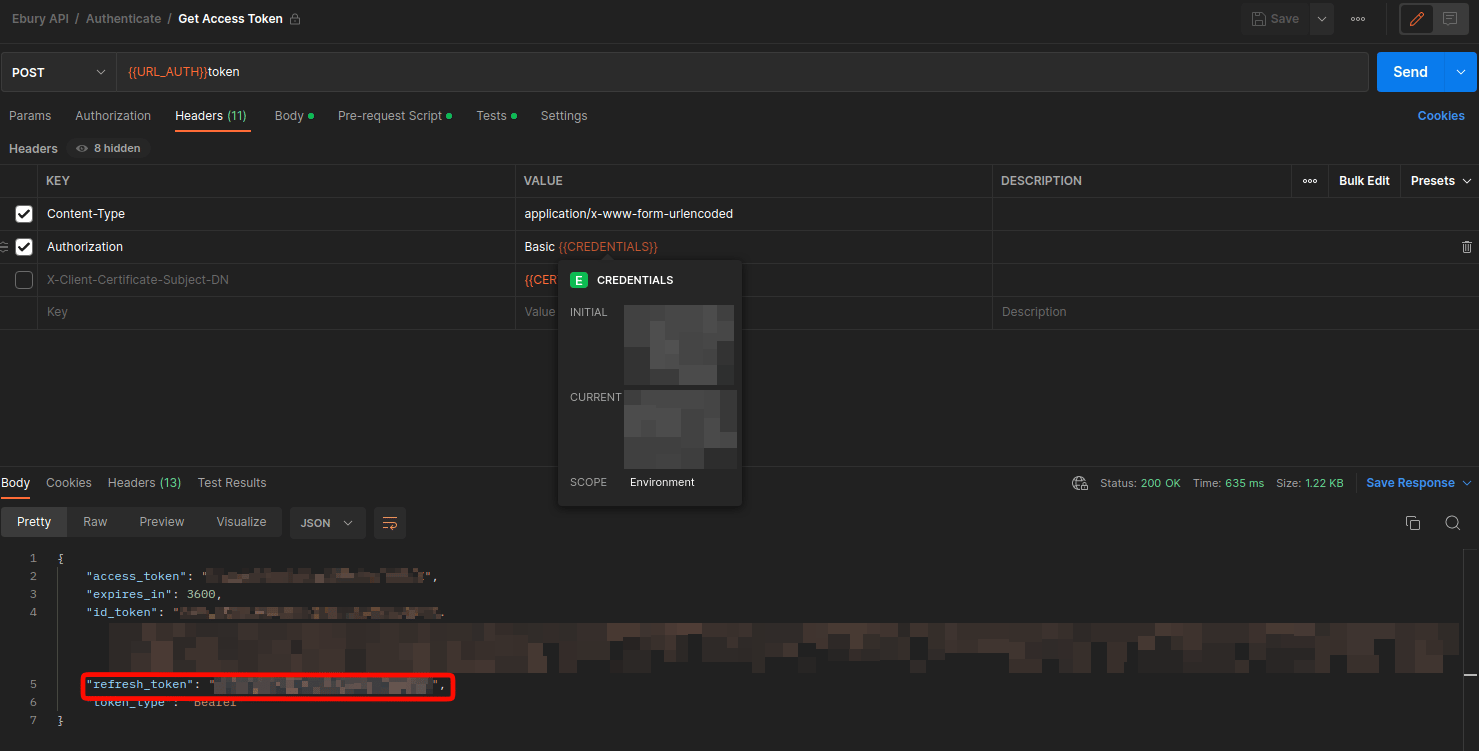Send the request
1479x751 pixels.
coord(1410,72)
